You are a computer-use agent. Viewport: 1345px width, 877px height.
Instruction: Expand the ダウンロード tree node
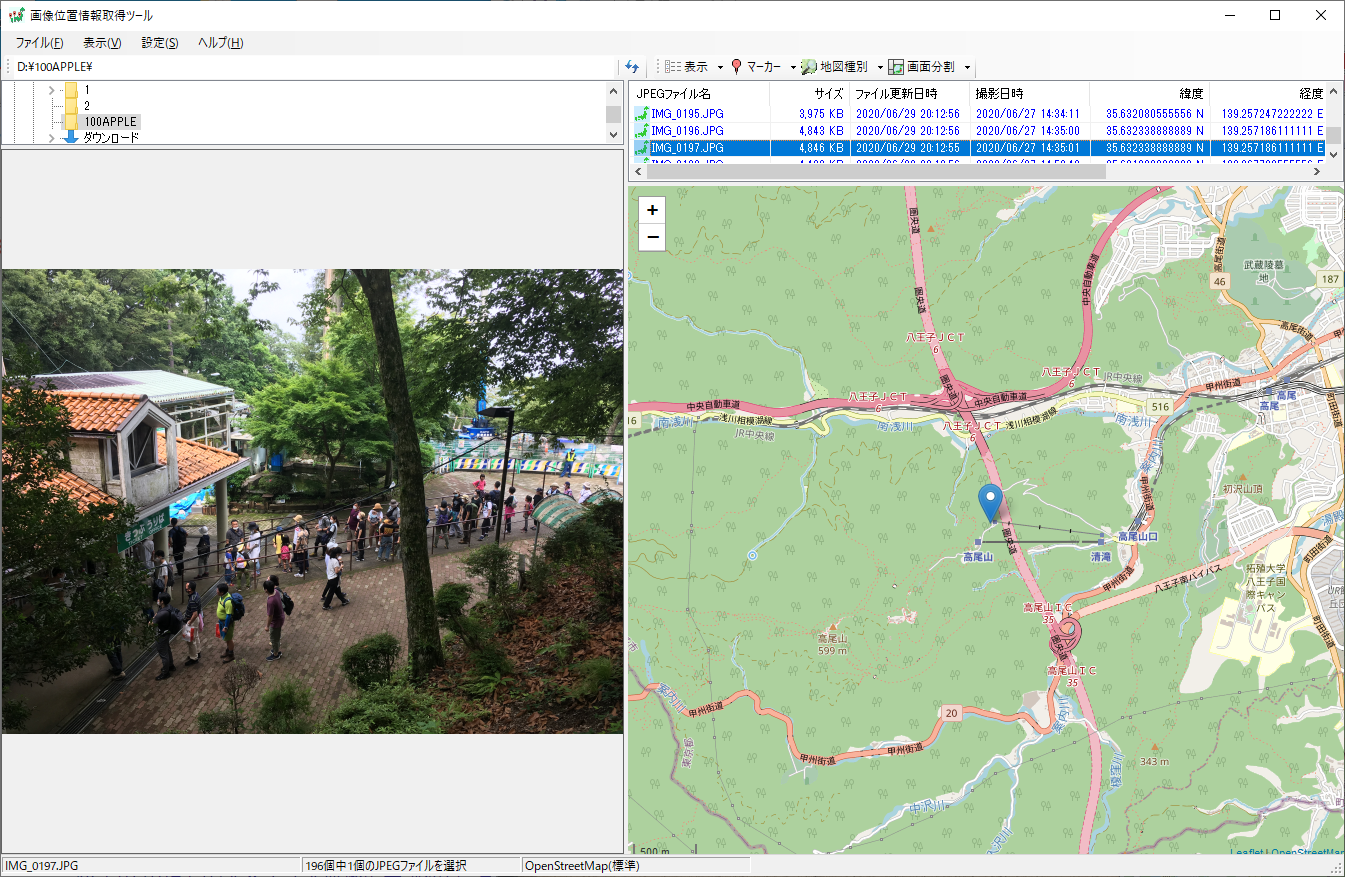click(x=51, y=138)
